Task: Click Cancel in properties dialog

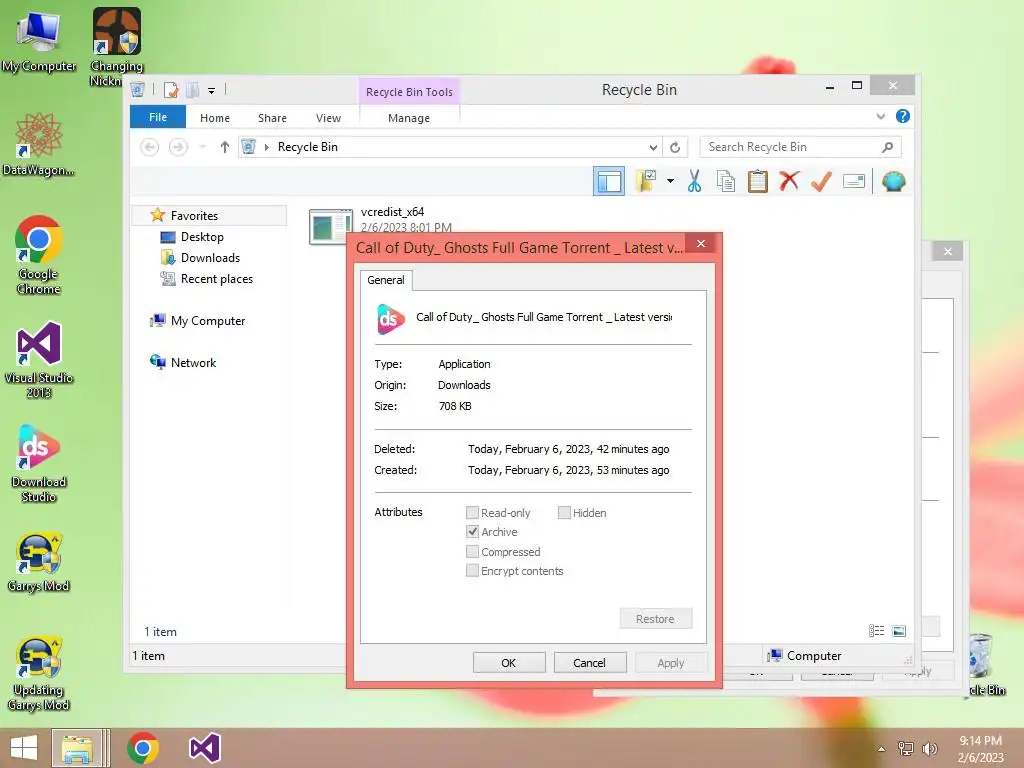Action: tap(590, 663)
